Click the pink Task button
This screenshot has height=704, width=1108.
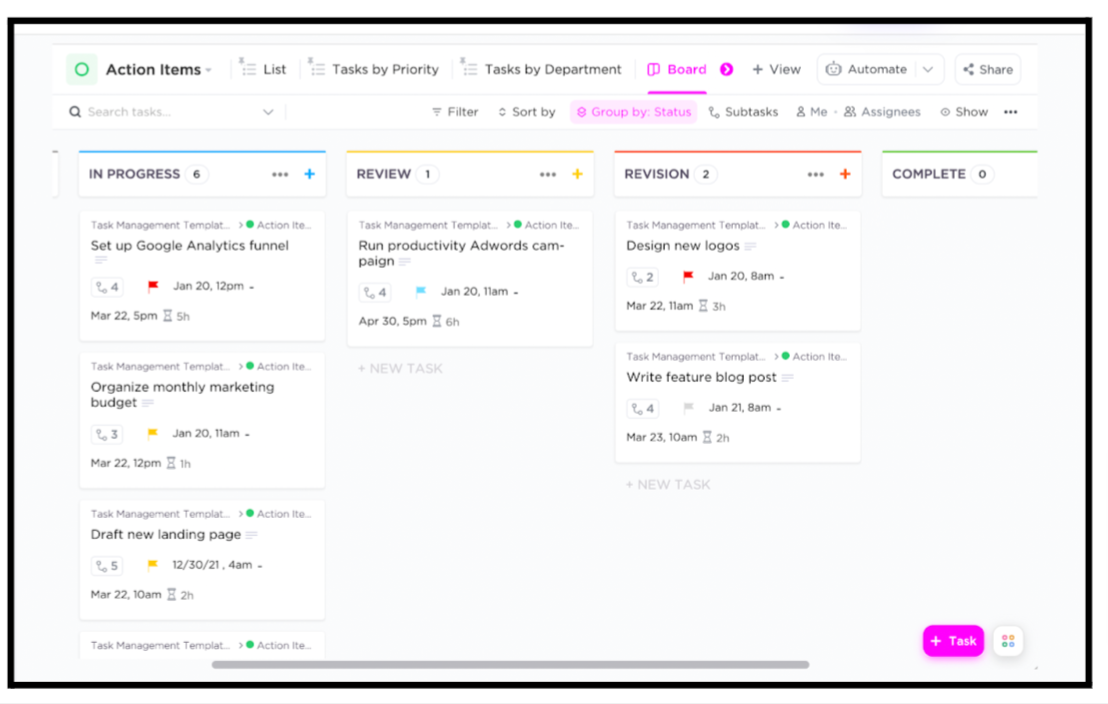point(952,641)
